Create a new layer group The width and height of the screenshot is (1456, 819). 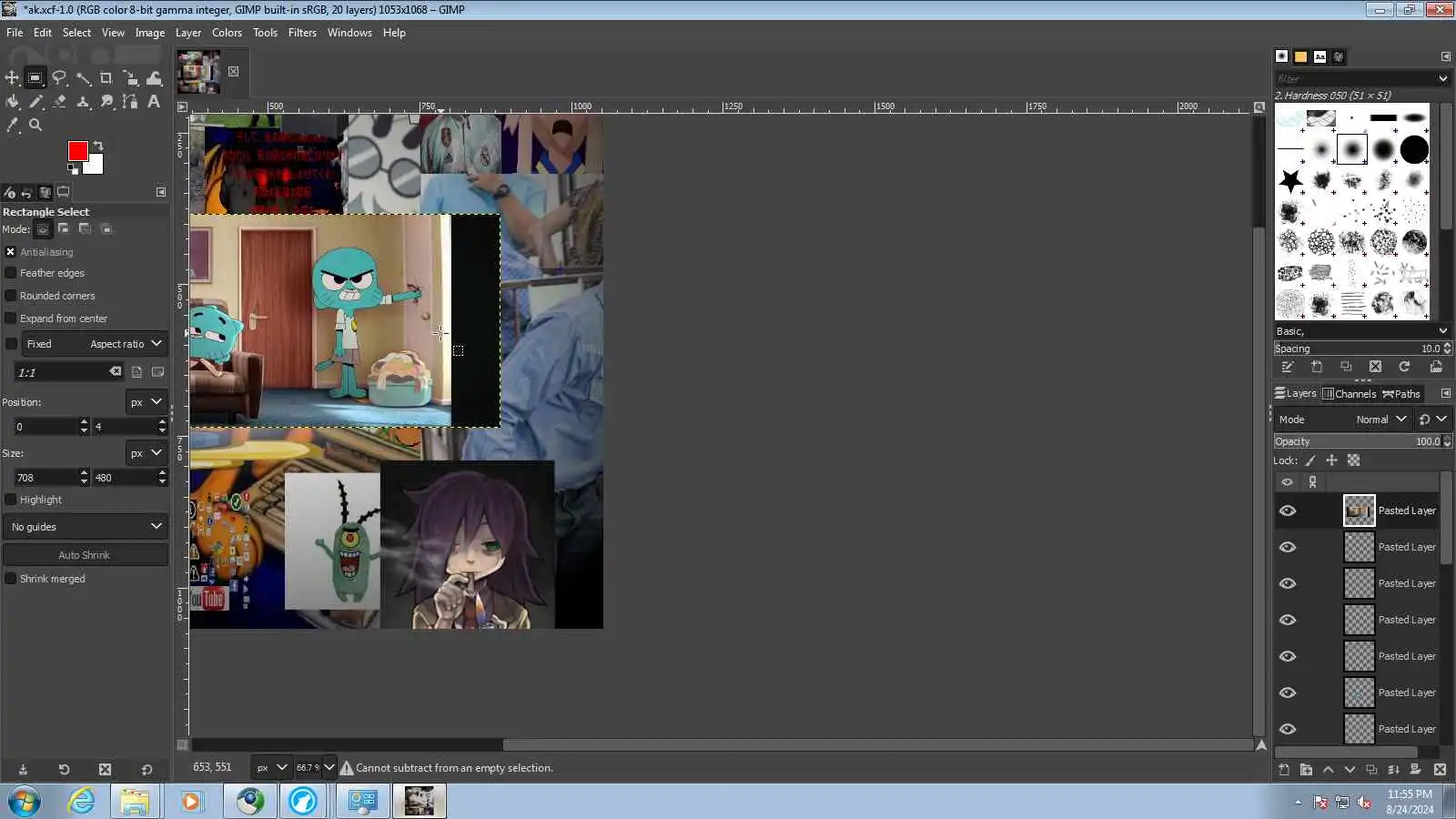[1306, 770]
